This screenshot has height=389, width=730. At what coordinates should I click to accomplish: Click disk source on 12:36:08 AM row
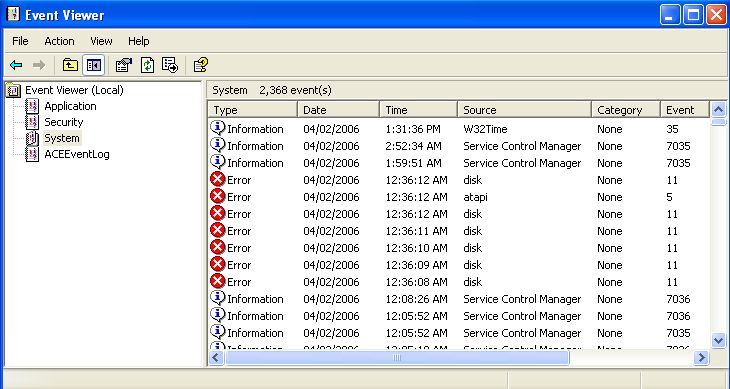(473, 282)
